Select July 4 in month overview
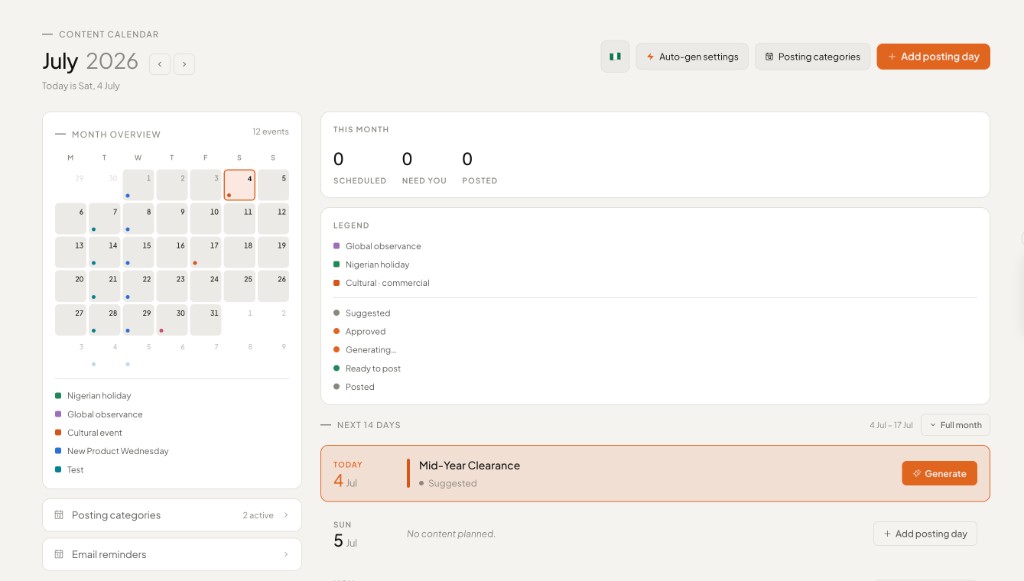 click(240, 185)
